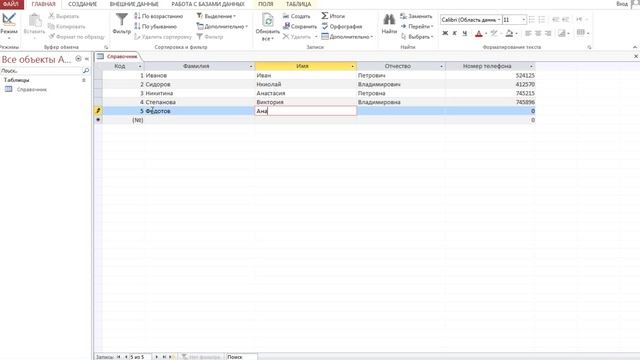This screenshot has height=360, width=640.
Task: Open the ФАЙЛ tab
Action: pos(11,4)
